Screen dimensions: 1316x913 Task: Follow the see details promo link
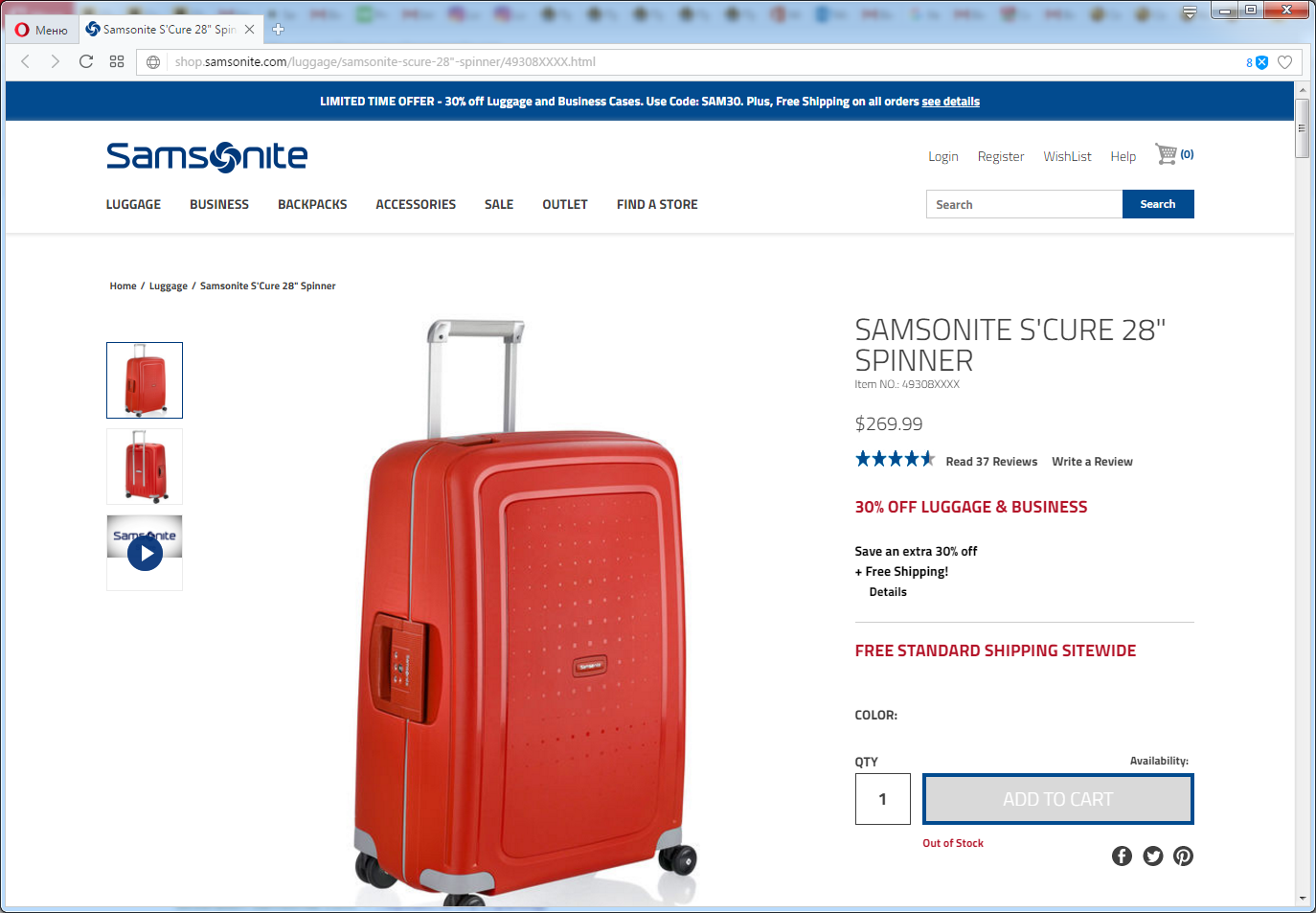950,102
